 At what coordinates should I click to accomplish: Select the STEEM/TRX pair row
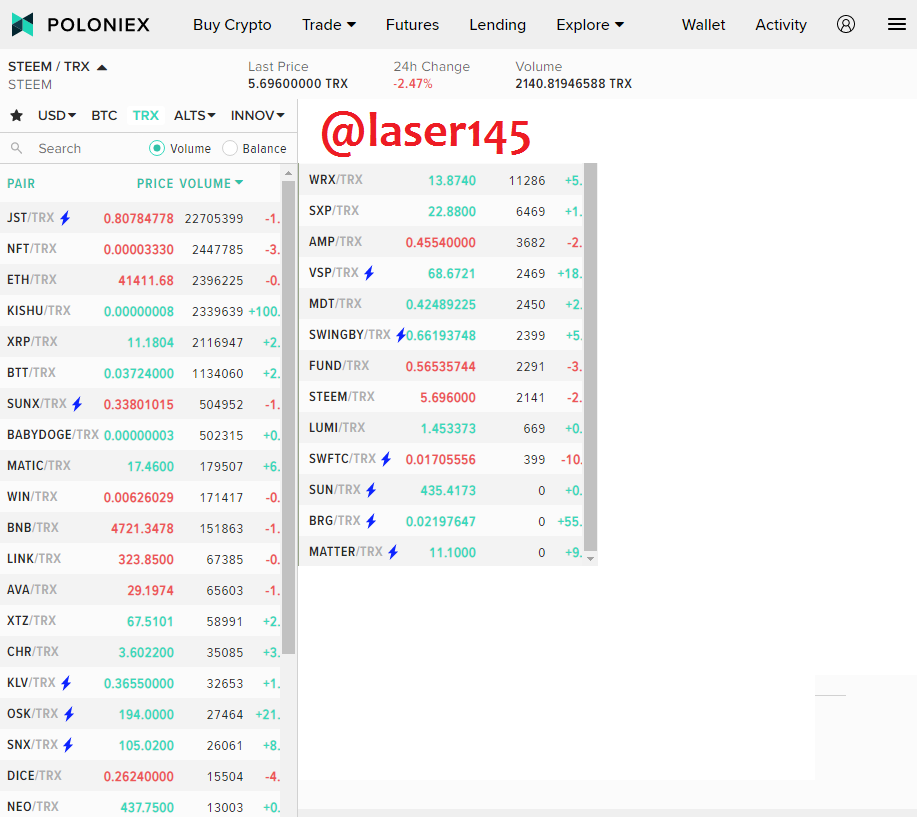point(442,397)
